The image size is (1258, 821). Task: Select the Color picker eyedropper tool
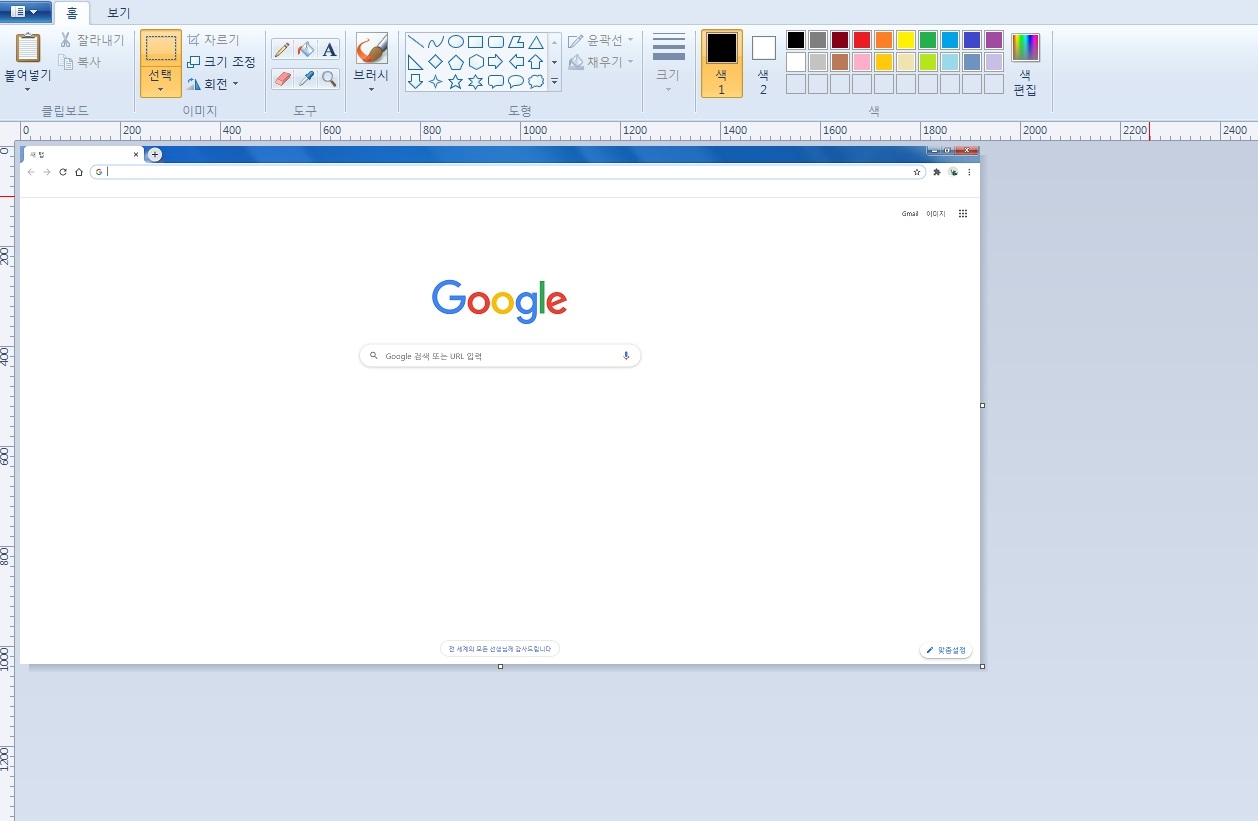pyautogui.click(x=306, y=78)
